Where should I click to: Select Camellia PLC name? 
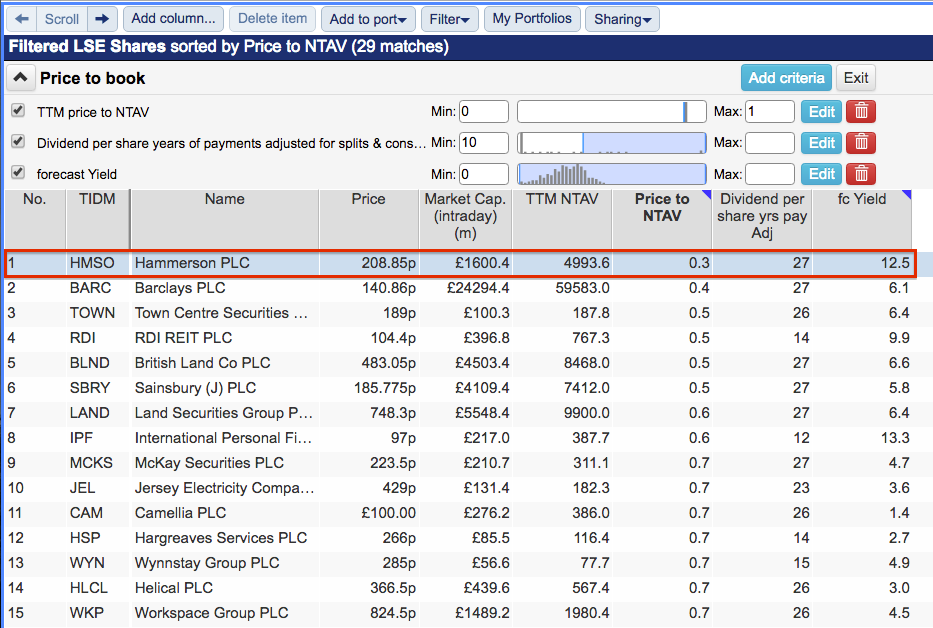(180, 513)
